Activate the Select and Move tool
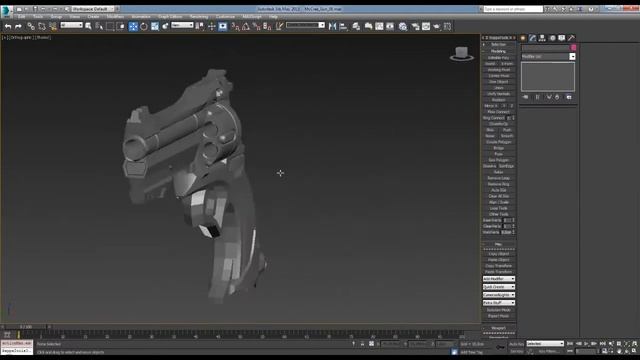The image size is (640, 360). [x=133, y=27]
